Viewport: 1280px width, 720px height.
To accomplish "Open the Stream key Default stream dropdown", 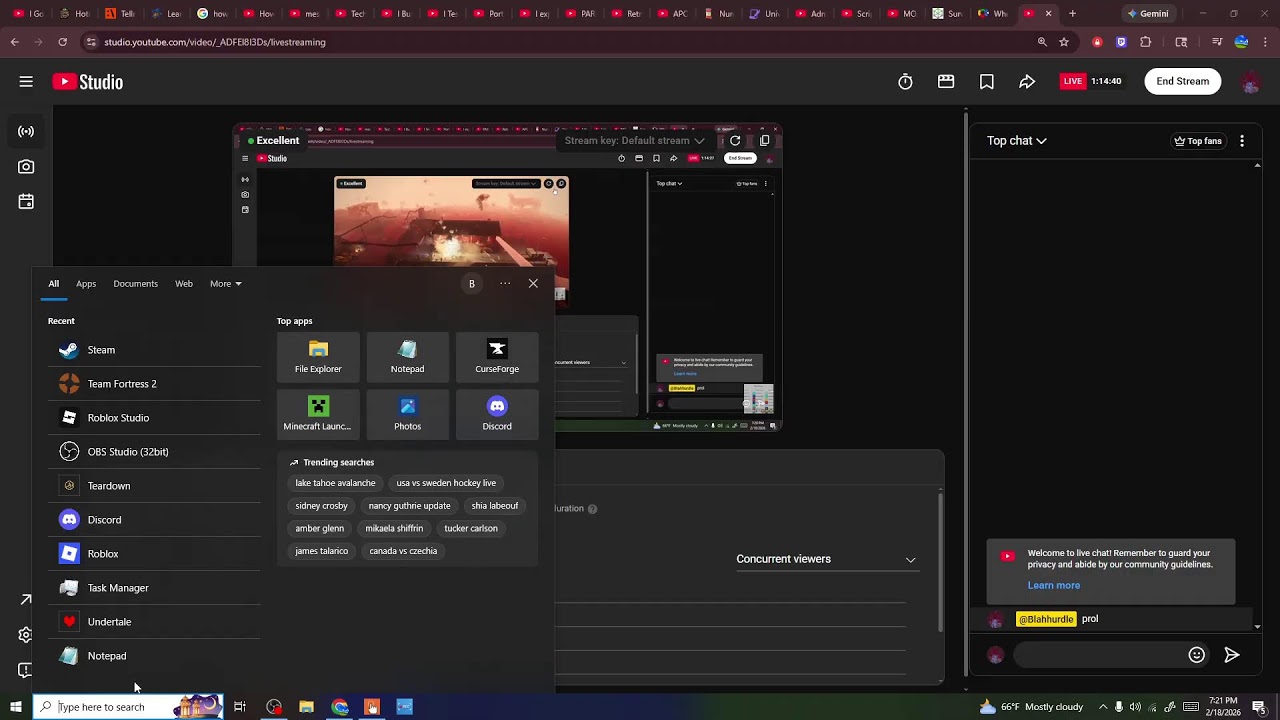I will click(634, 141).
